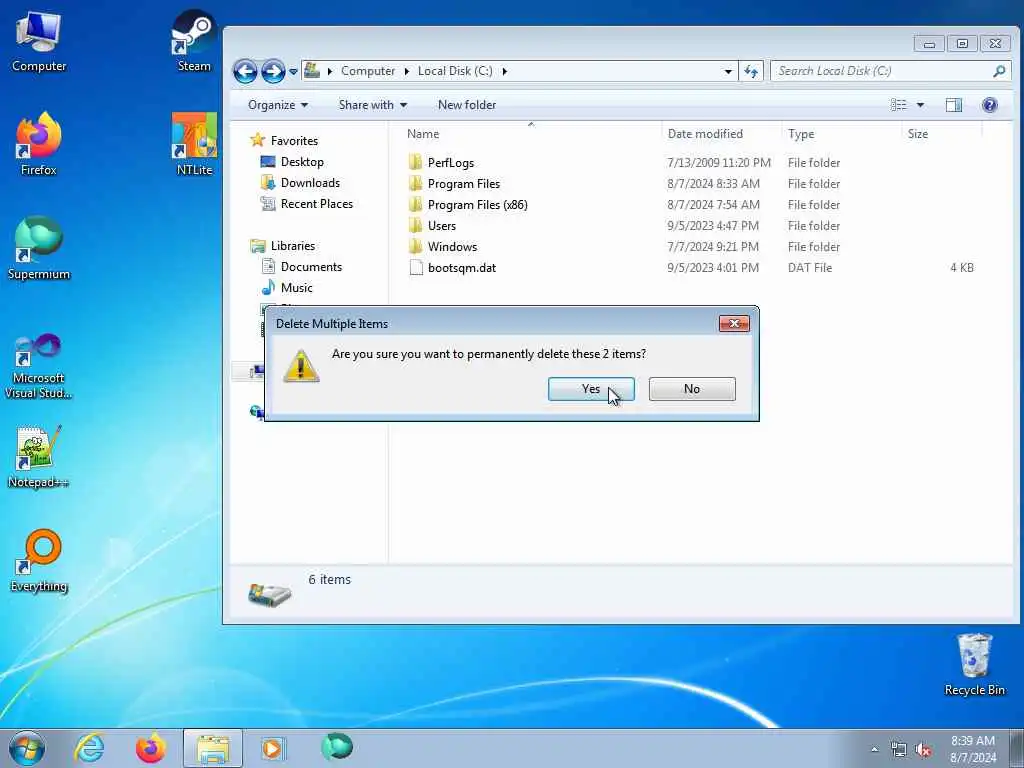Open the address bar history dropdown
The width and height of the screenshot is (1024, 768).
point(728,71)
